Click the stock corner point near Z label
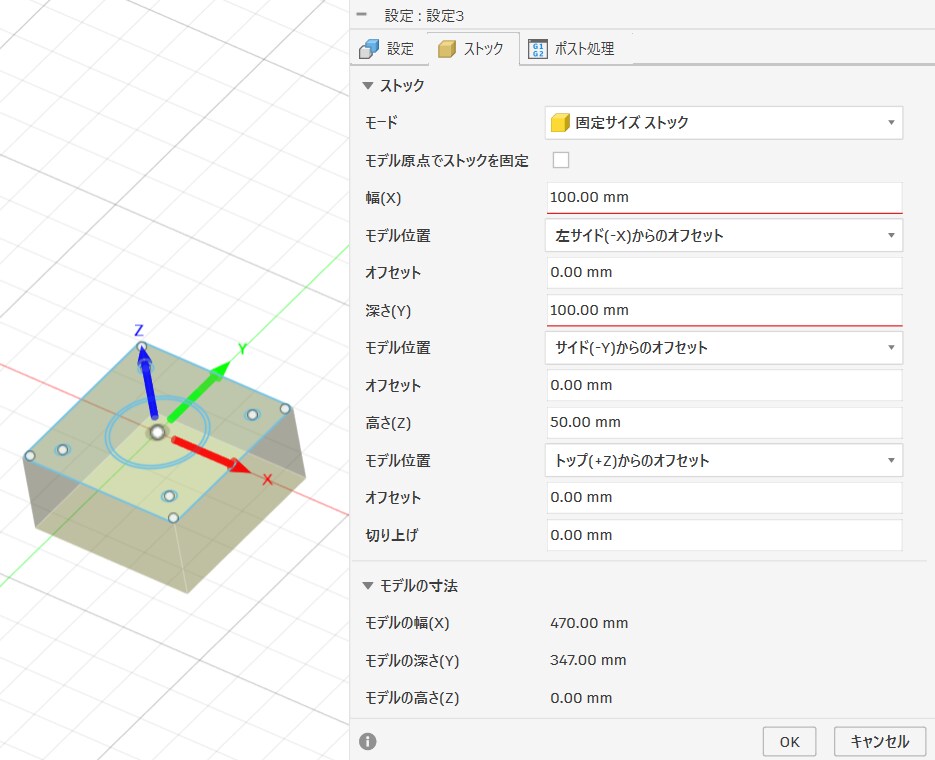 pyautogui.click(x=141, y=346)
